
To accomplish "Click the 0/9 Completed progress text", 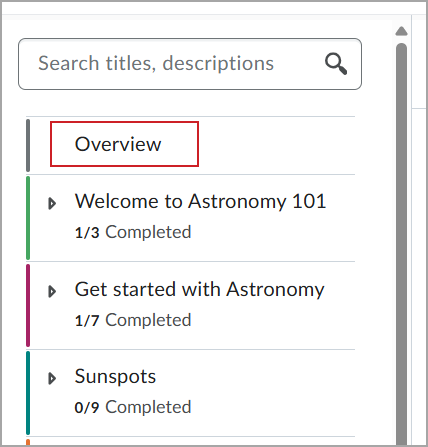I will point(133,407).
